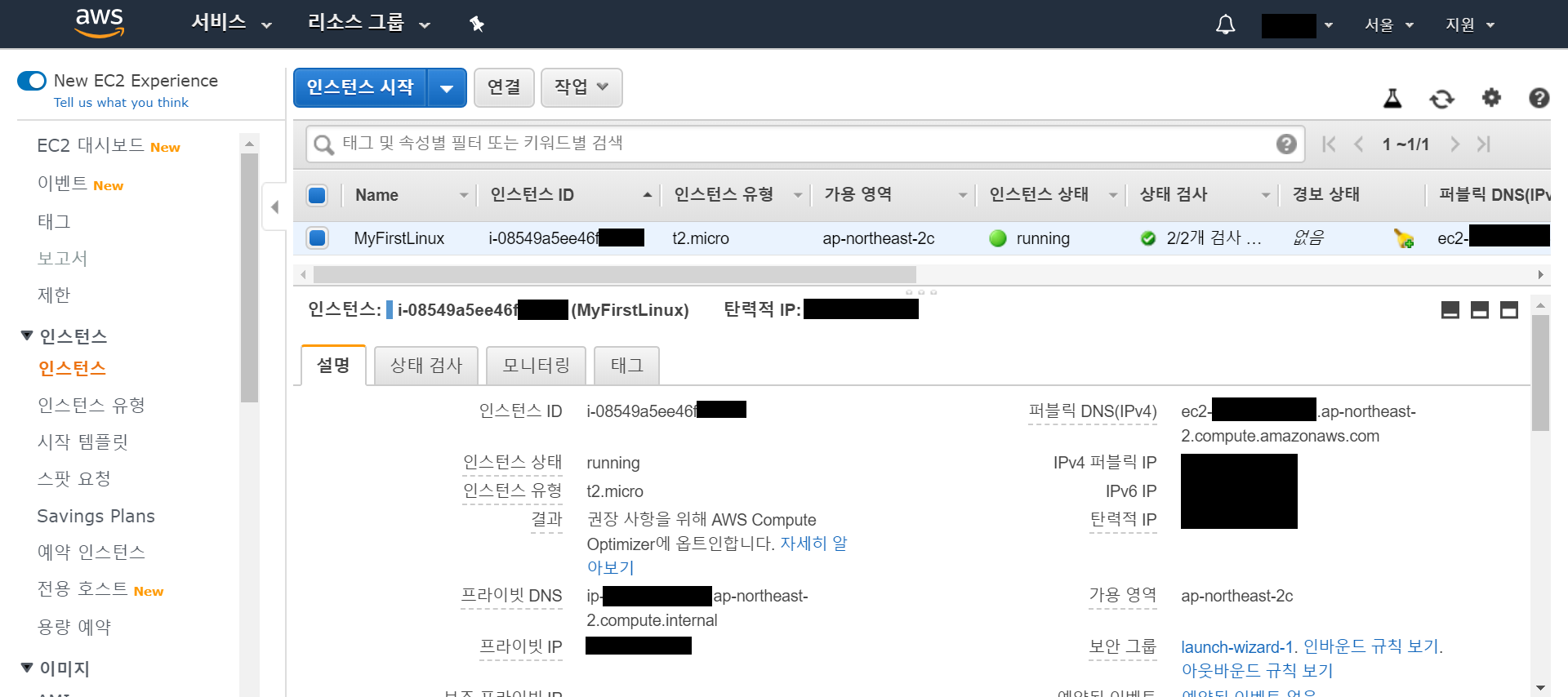
Task: Go to the first page of results
Action: point(1329,144)
